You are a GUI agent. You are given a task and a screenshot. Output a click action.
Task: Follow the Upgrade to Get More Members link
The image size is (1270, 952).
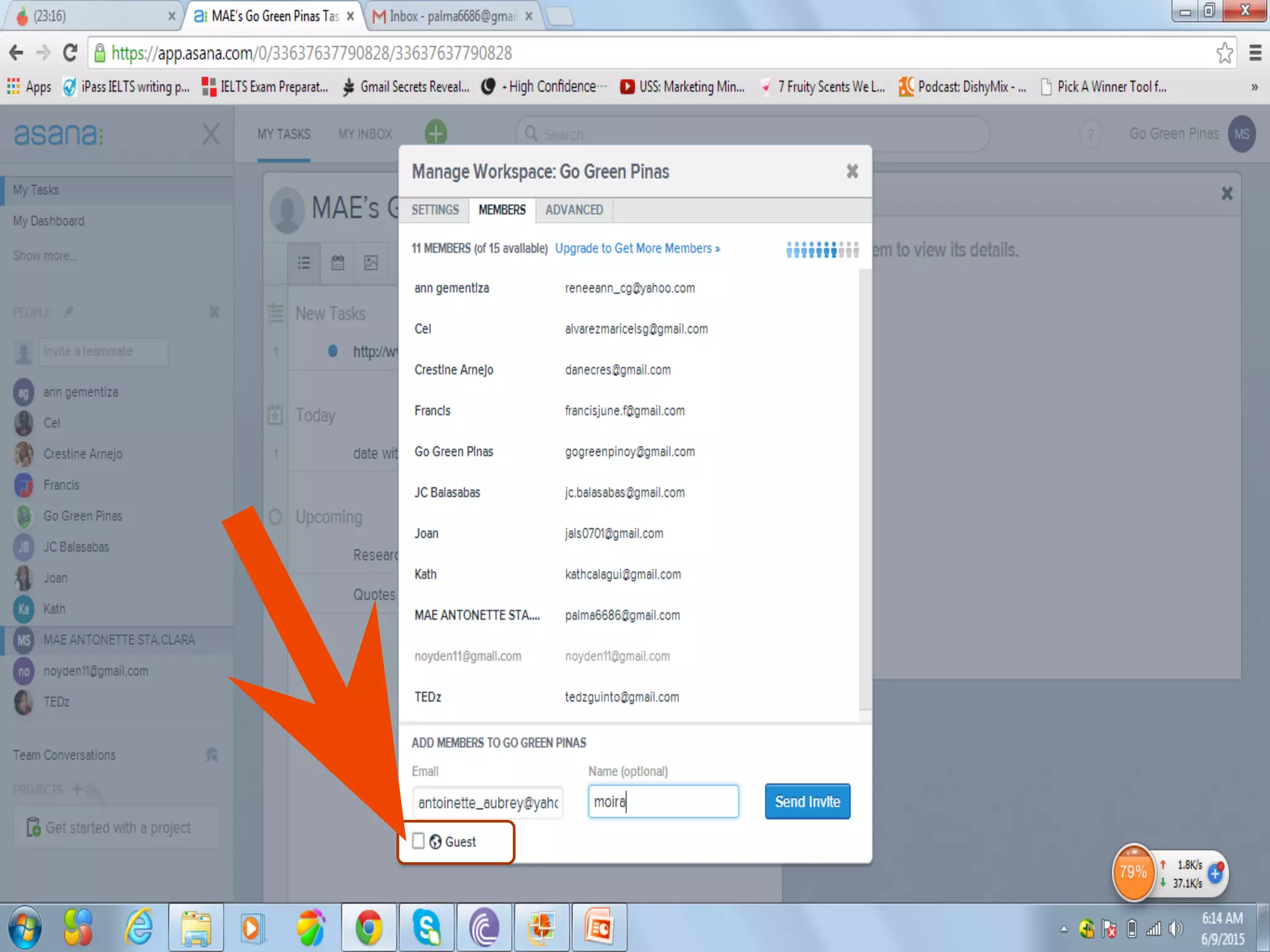click(x=637, y=249)
